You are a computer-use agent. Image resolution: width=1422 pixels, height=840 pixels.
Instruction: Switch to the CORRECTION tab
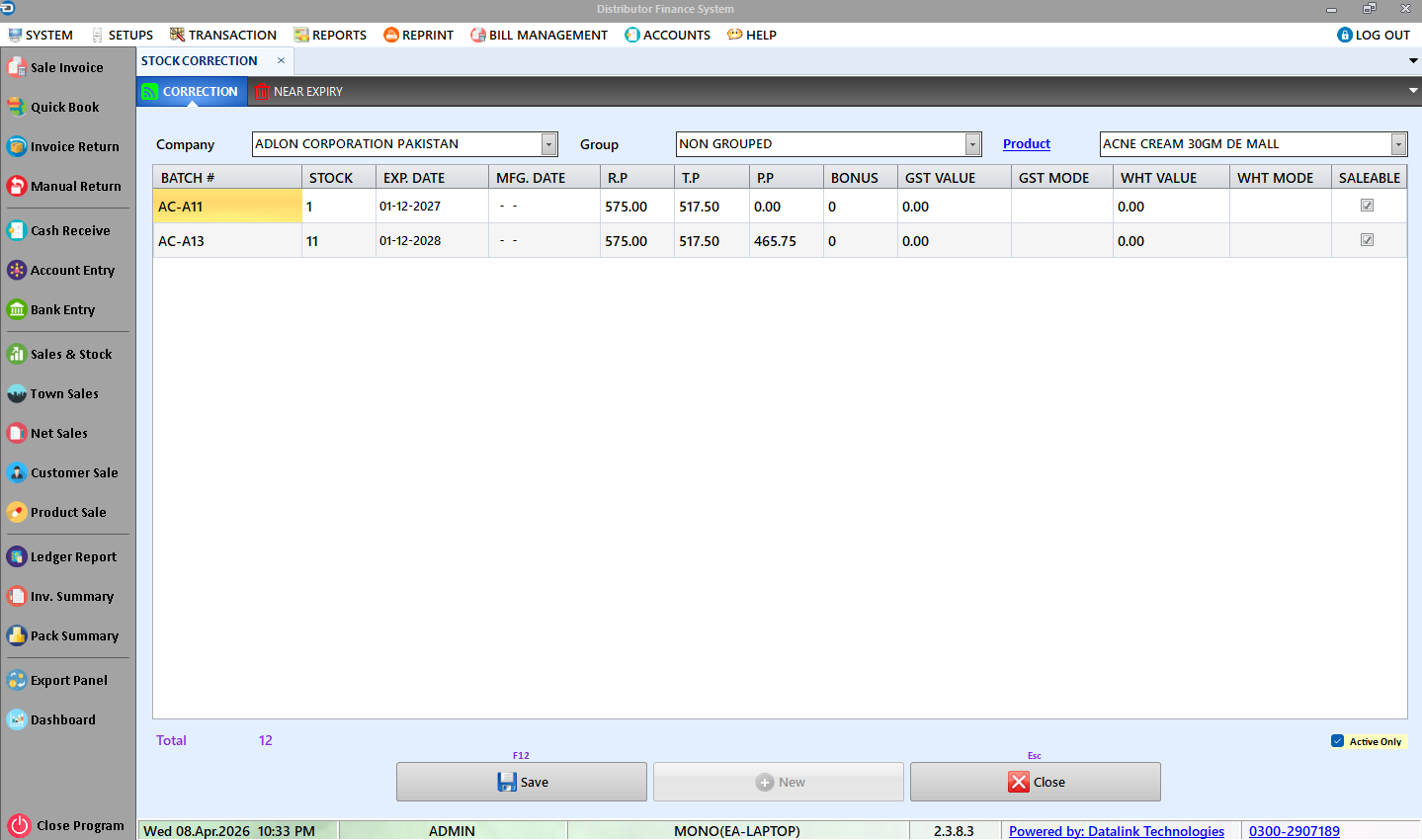tap(191, 91)
